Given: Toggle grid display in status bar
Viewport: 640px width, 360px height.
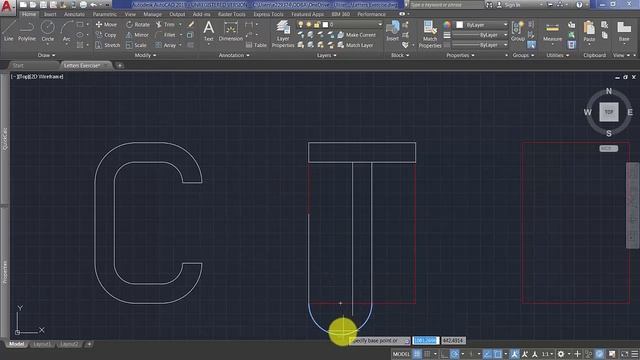Looking at the screenshot, I should (x=417, y=354).
